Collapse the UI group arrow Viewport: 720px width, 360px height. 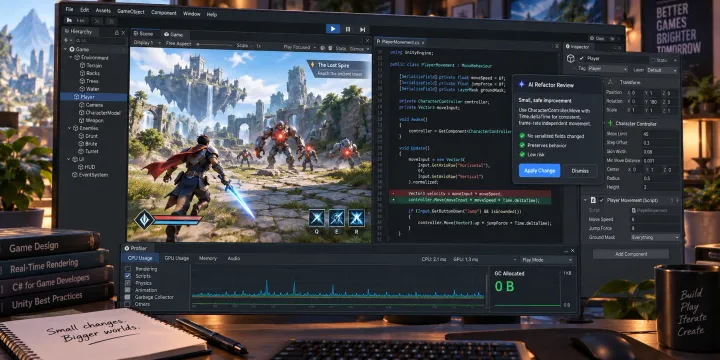[x=69, y=159]
